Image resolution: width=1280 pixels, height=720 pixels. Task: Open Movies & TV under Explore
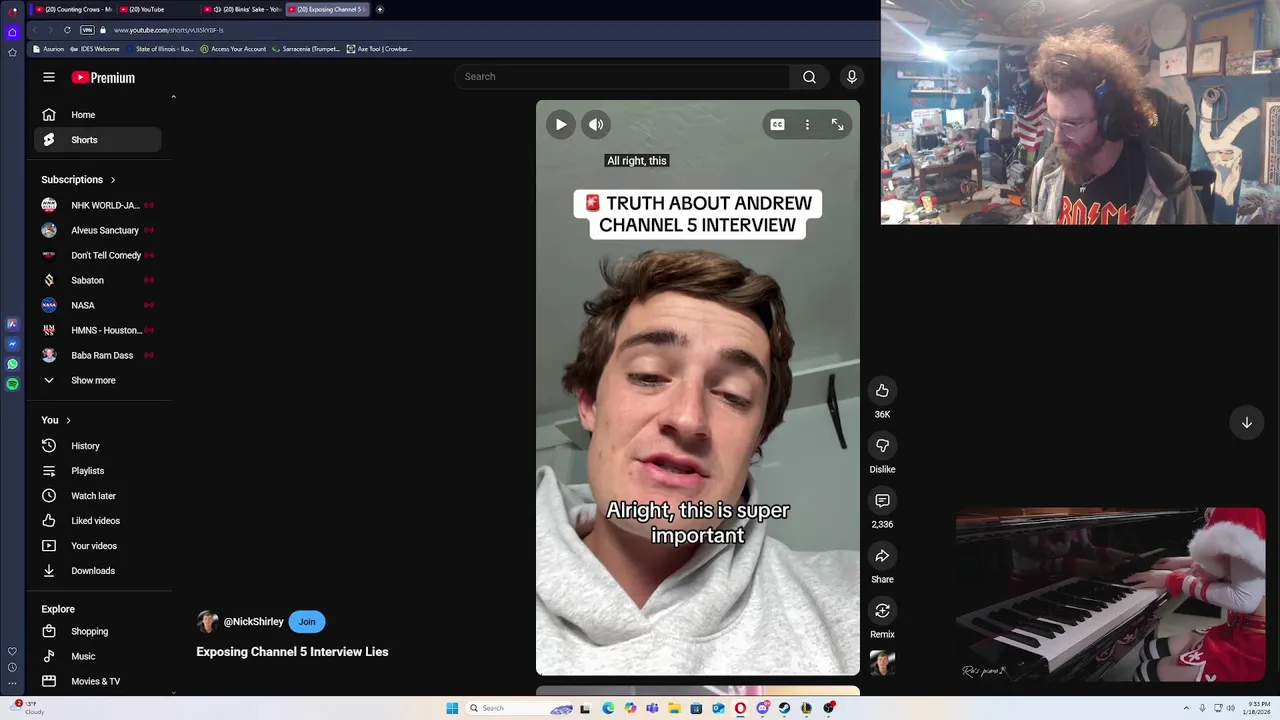(97, 682)
